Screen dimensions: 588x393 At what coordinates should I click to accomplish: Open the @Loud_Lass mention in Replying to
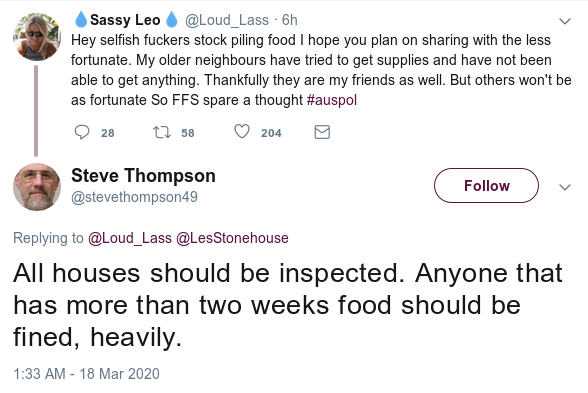click(130, 238)
